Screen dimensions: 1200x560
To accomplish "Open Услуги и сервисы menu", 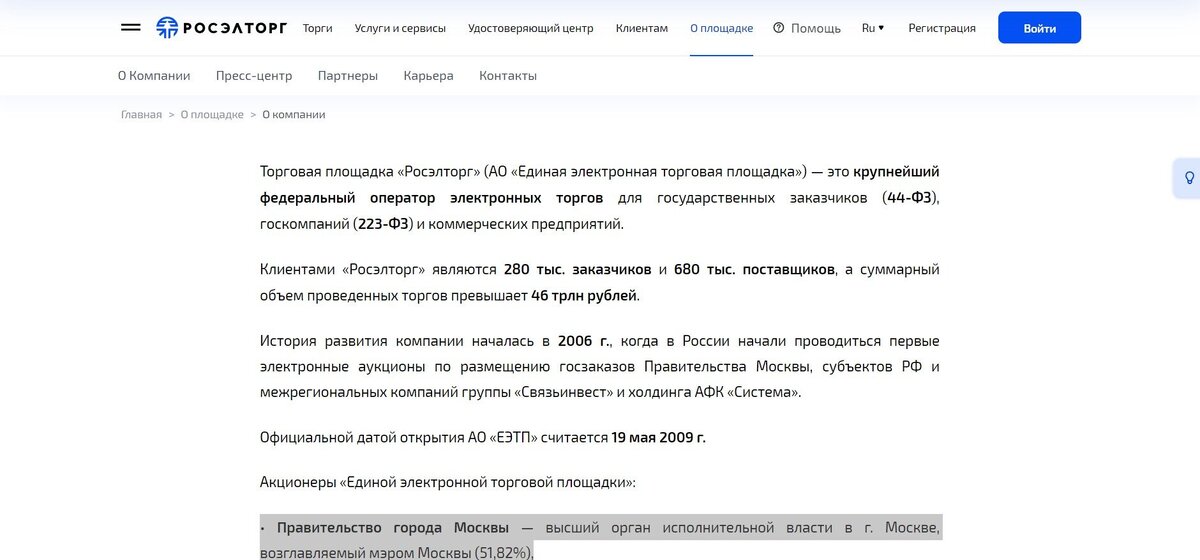I will pos(400,28).
